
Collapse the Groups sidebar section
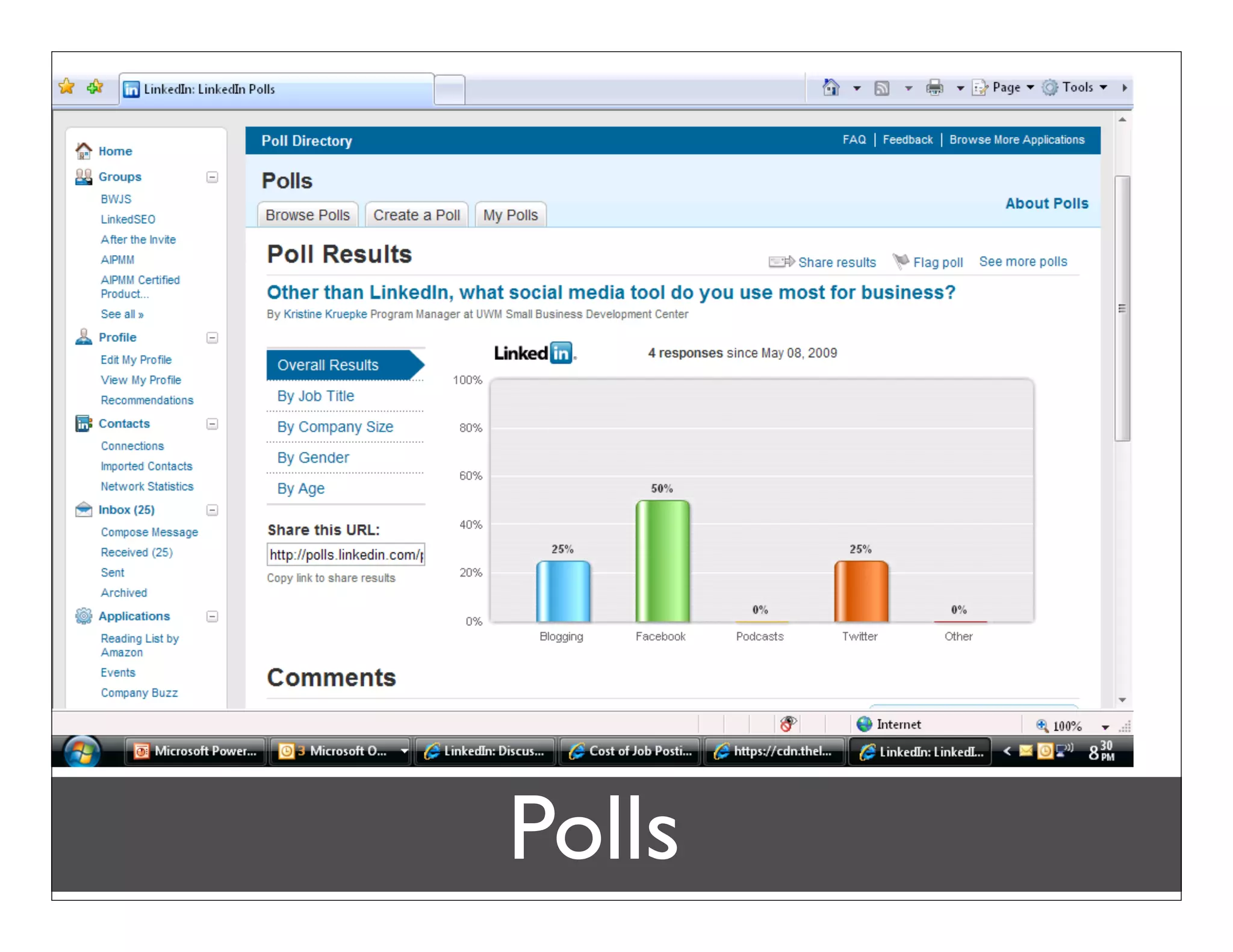click(x=212, y=177)
